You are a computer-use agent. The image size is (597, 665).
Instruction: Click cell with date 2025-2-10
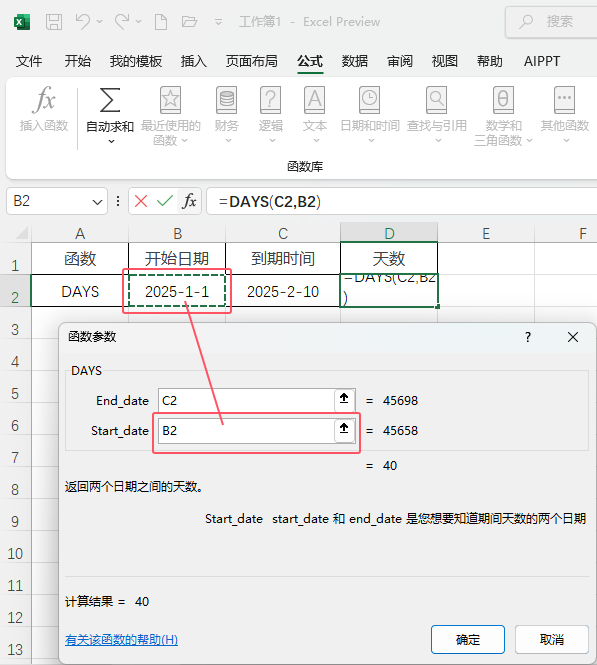coord(283,291)
